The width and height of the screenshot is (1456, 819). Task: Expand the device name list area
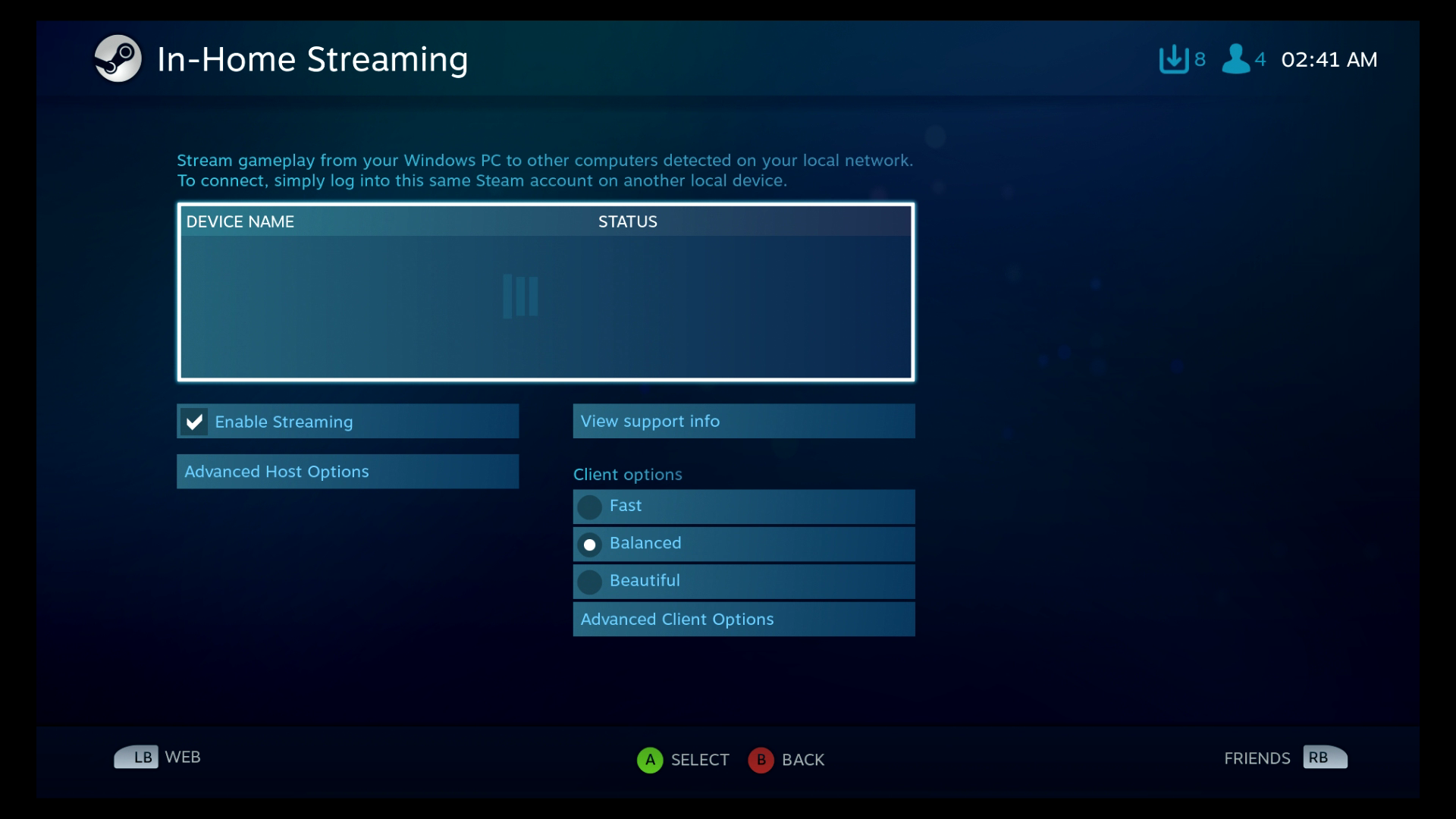(x=545, y=290)
